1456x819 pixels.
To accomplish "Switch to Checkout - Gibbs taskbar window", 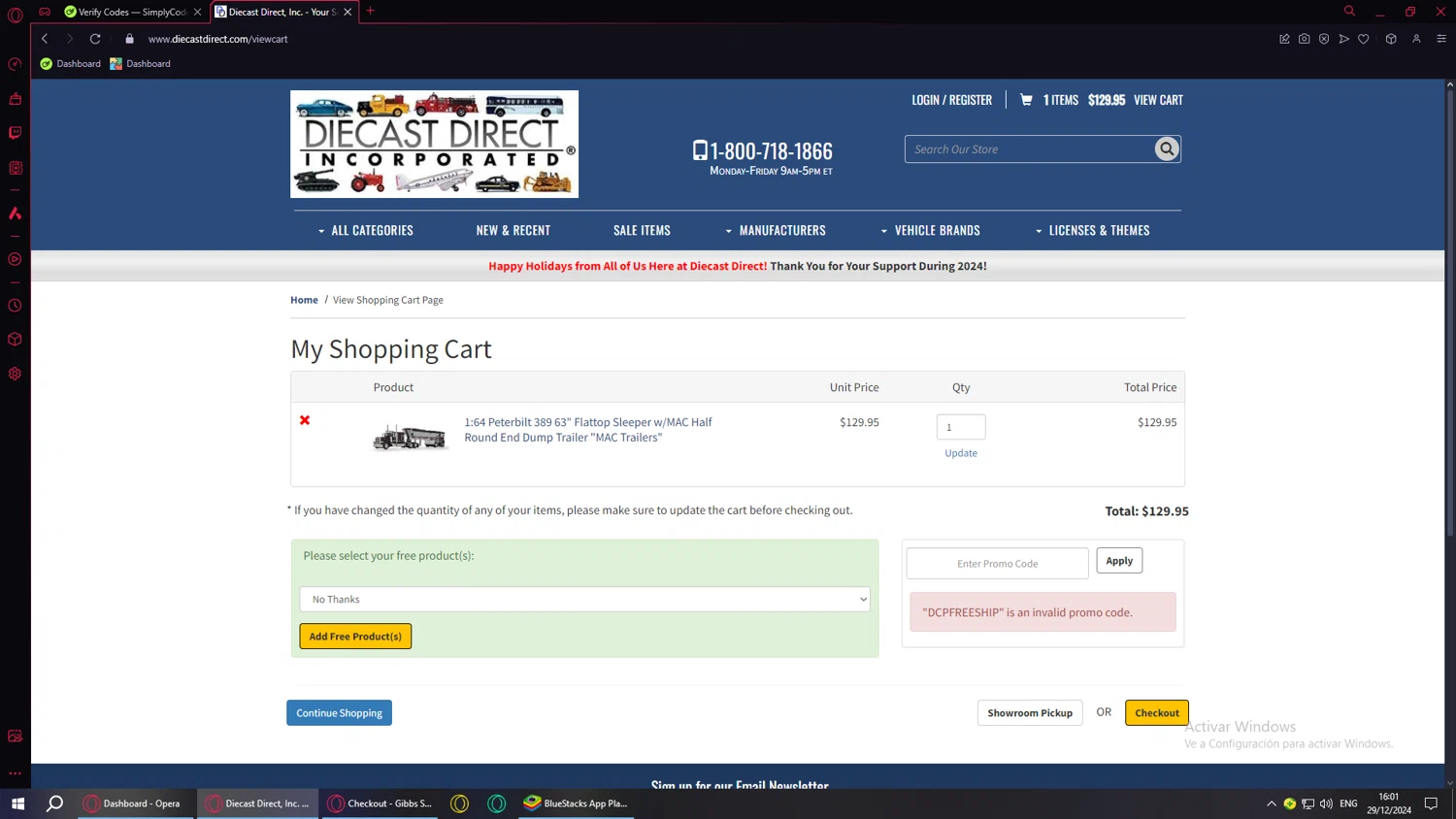I will (381, 803).
